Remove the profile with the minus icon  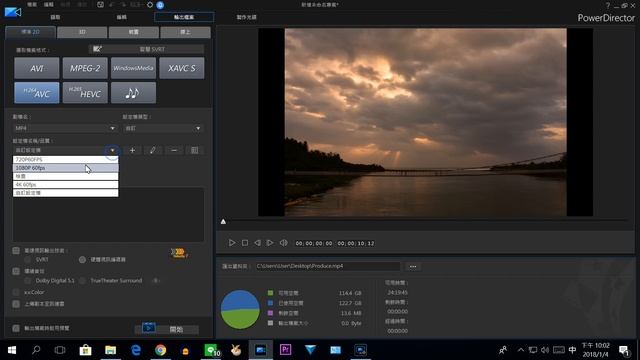click(x=174, y=150)
